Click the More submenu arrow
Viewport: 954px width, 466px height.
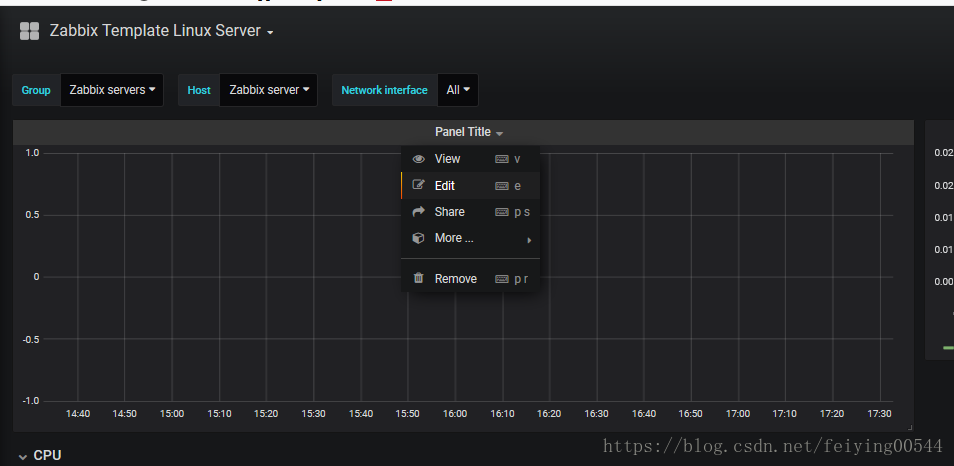(x=529, y=240)
